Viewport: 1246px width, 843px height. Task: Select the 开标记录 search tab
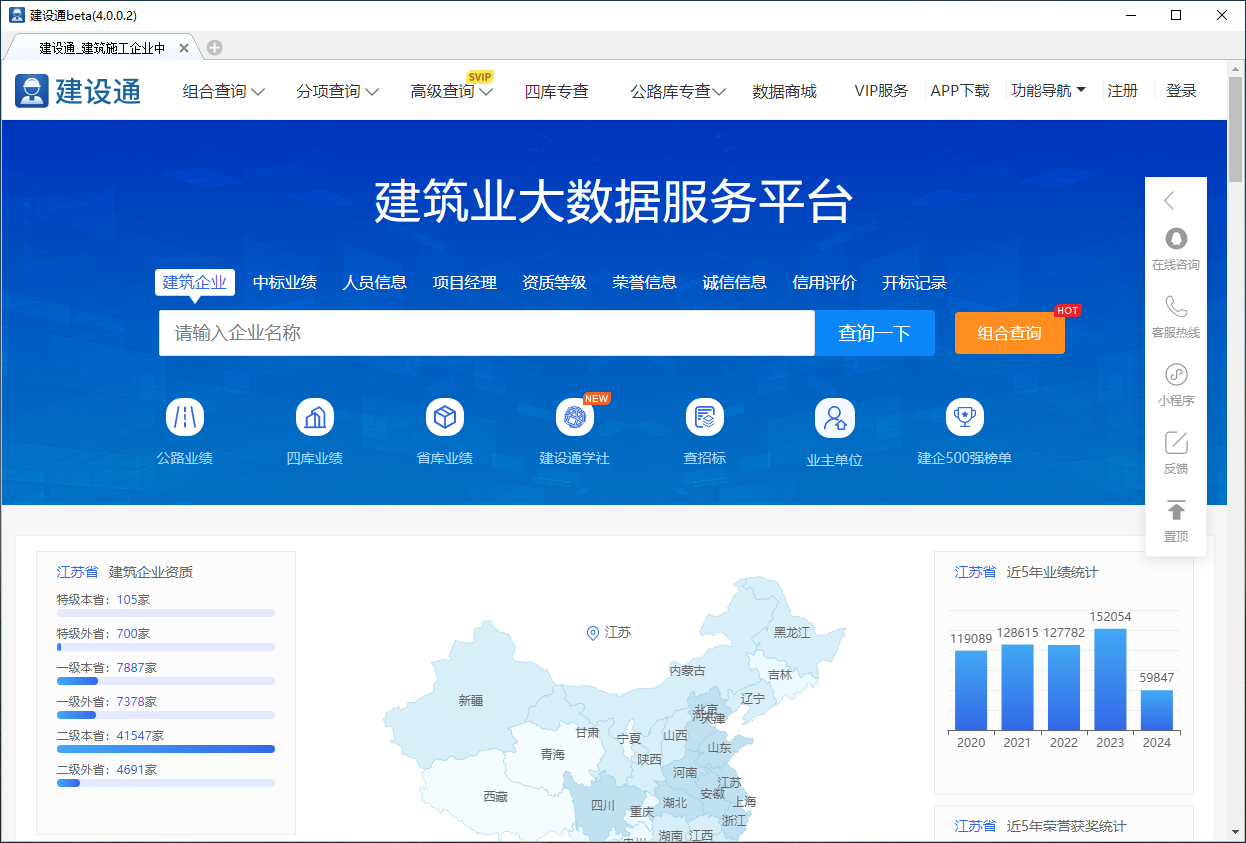pyautogui.click(x=915, y=282)
